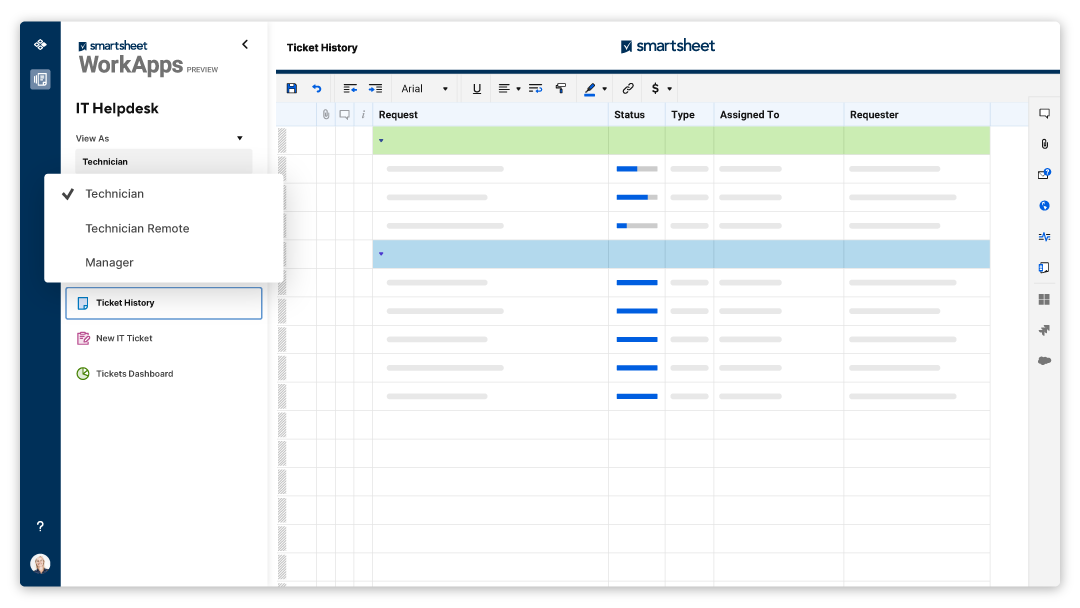The image size is (1080, 608).
Task: Choose Technician Remote from the role list
Action: (x=137, y=229)
